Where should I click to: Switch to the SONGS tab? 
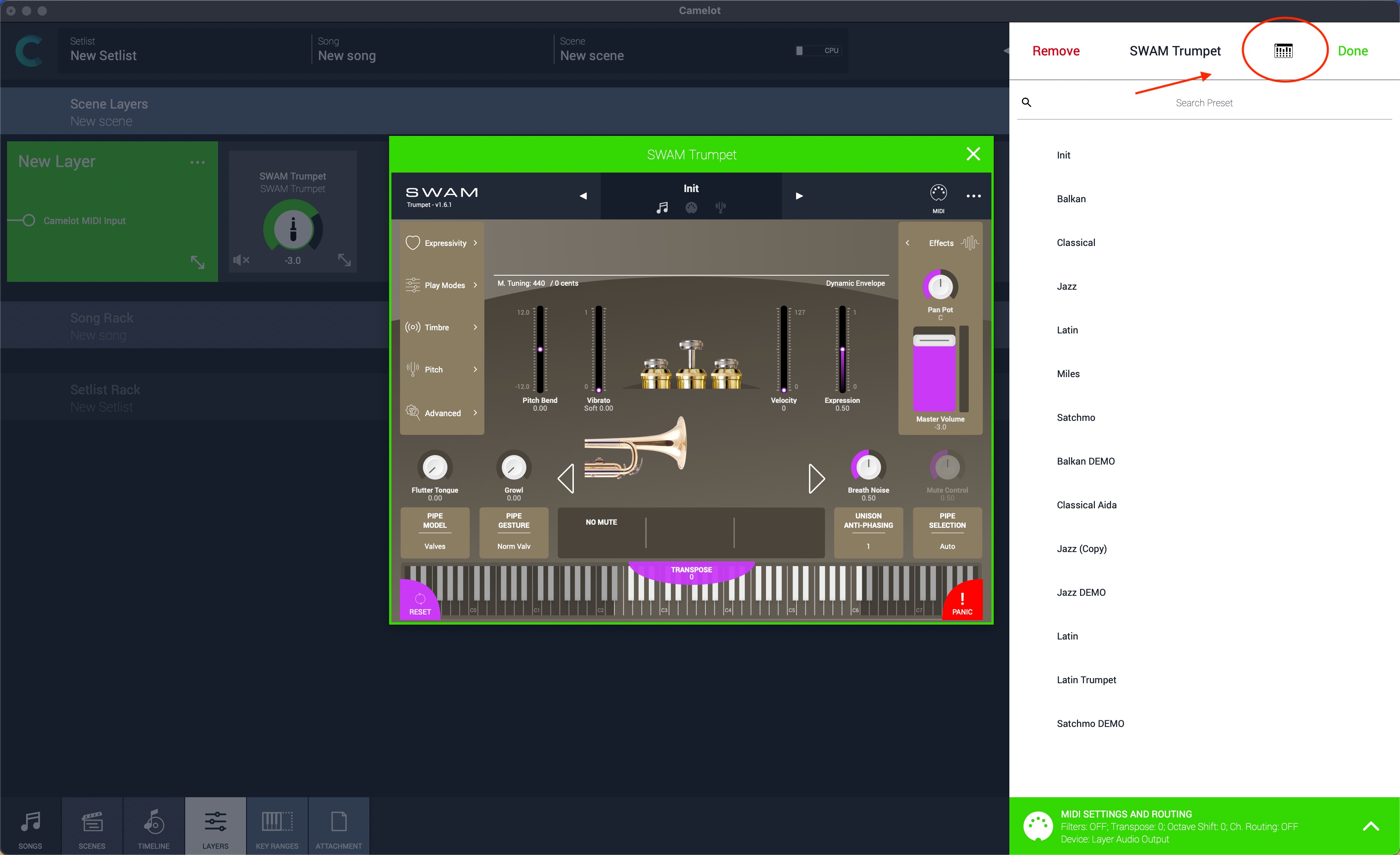point(30,826)
